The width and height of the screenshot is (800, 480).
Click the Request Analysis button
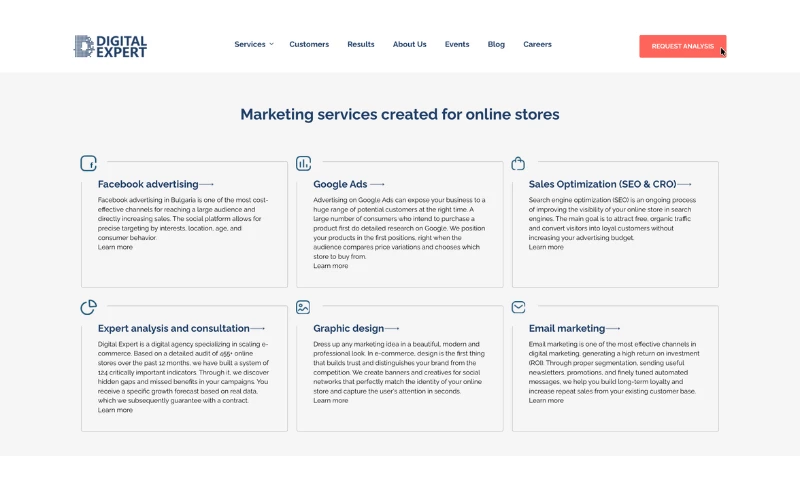(x=683, y=46)
